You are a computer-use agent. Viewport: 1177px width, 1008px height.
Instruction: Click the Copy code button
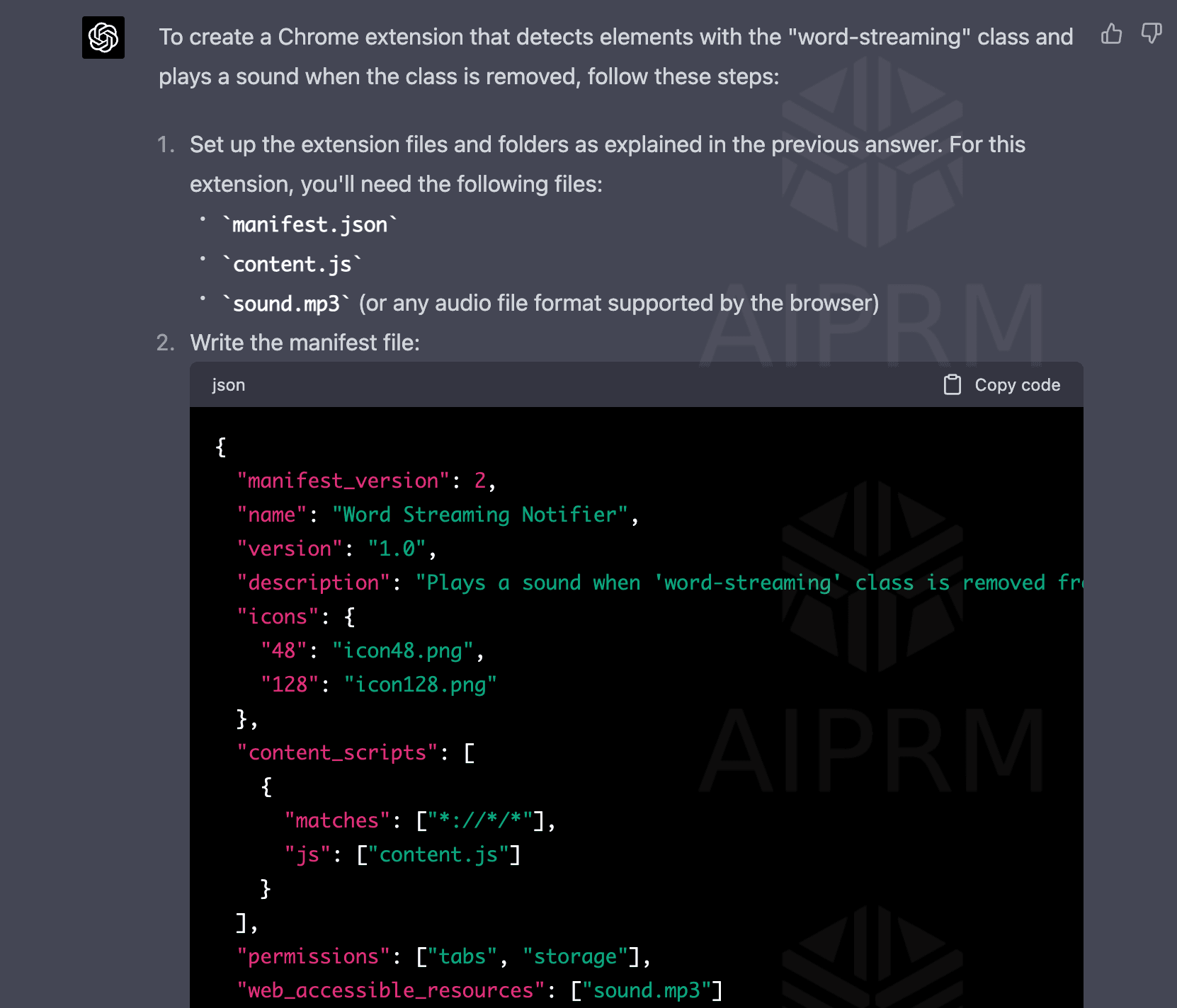(x=1002, y=384)
